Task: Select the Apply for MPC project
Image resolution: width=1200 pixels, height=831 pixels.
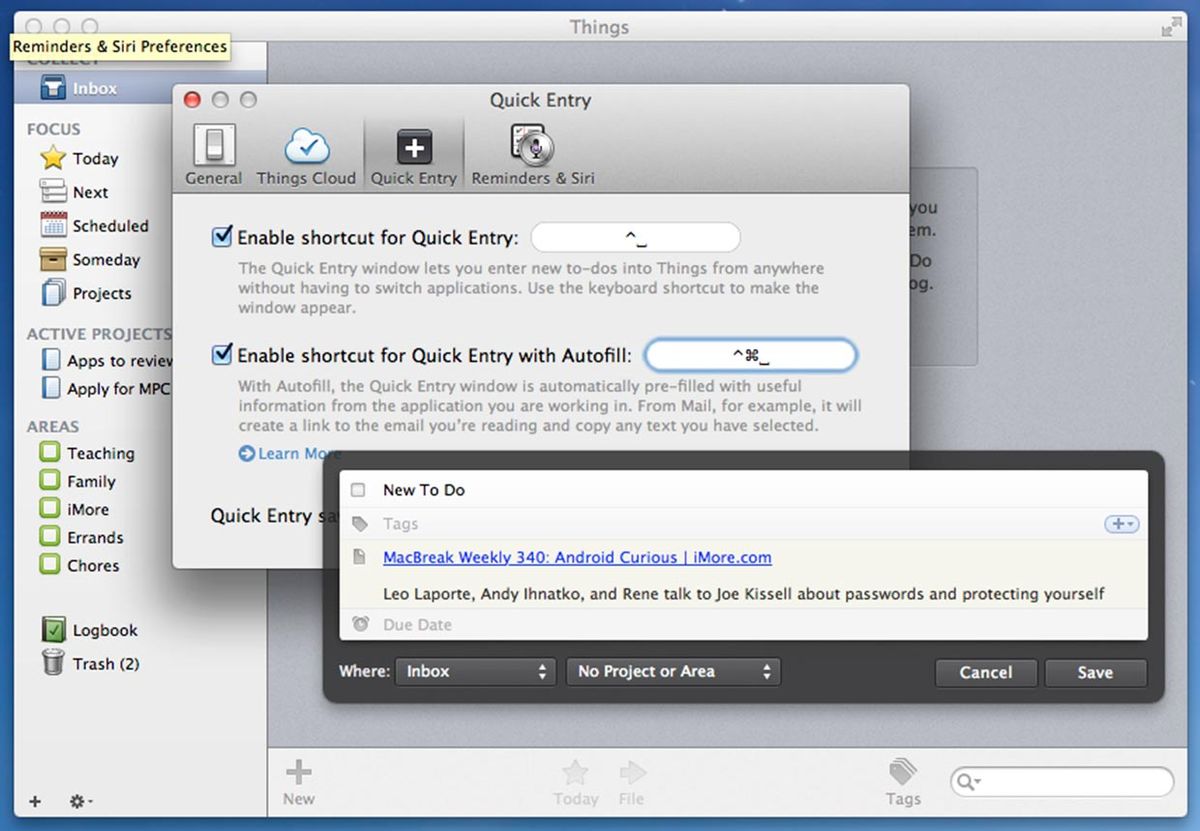Action: (x=106, y=389)
